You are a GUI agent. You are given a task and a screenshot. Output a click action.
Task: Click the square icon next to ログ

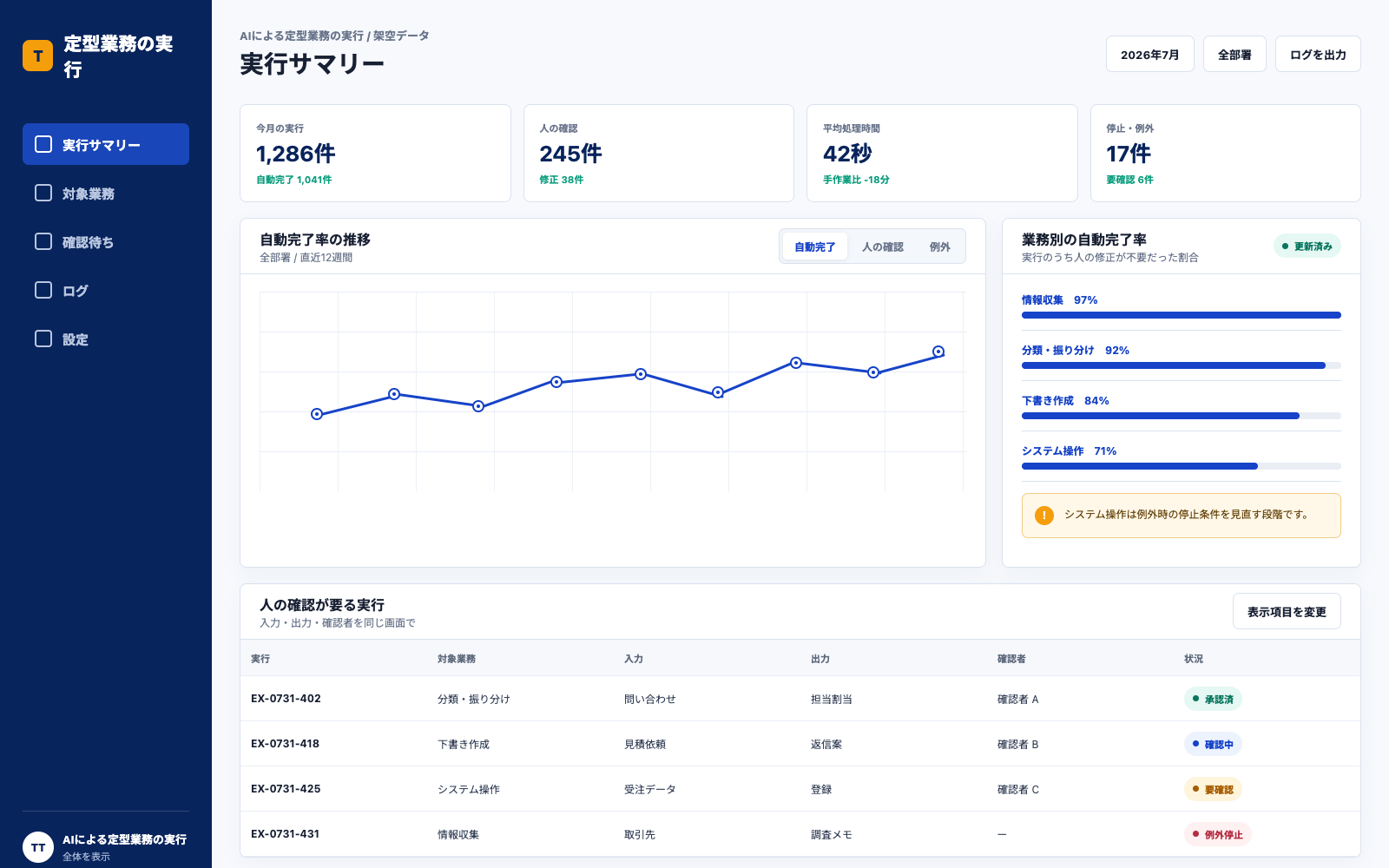click(43, 290)
